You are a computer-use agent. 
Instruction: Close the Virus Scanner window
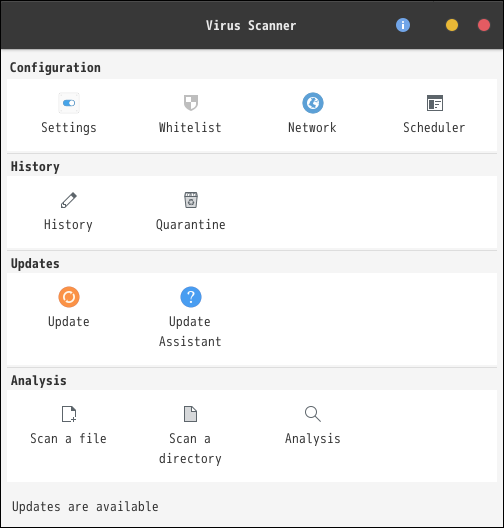pyautogui.click(x=484, y=25)
